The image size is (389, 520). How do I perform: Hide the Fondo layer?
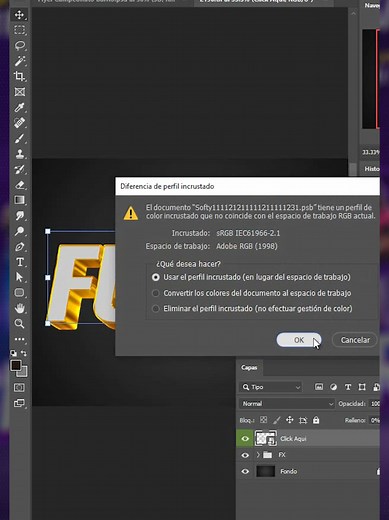click(x=245, y=471)
